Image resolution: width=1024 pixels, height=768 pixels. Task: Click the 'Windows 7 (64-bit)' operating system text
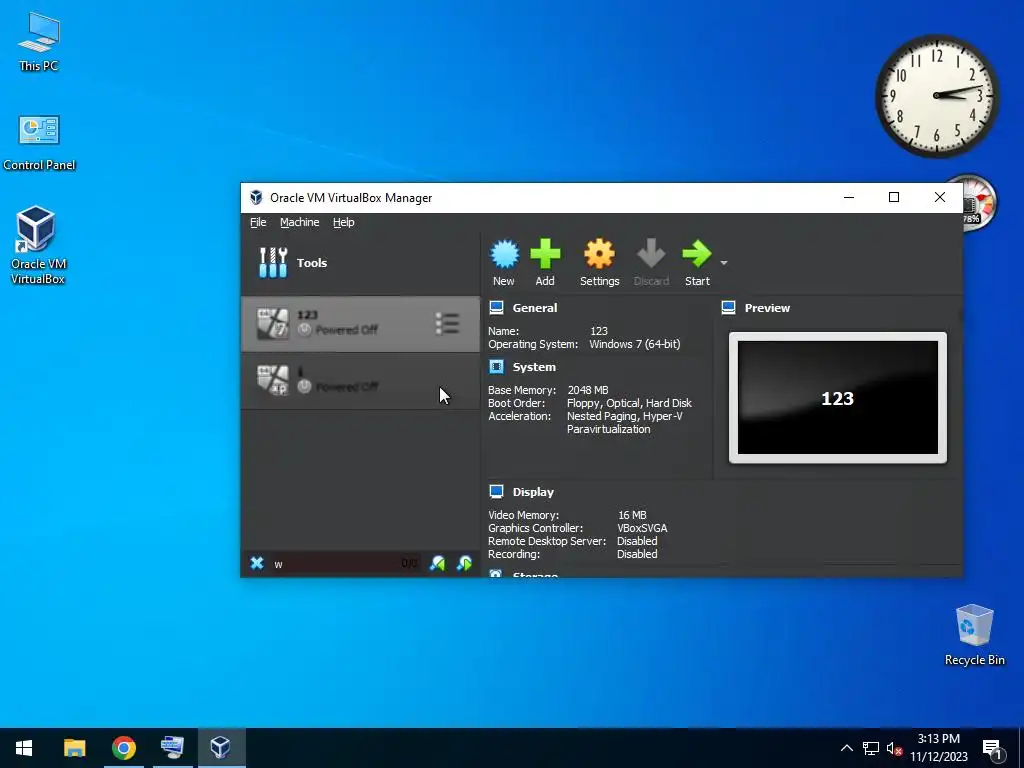coord(635,344)
